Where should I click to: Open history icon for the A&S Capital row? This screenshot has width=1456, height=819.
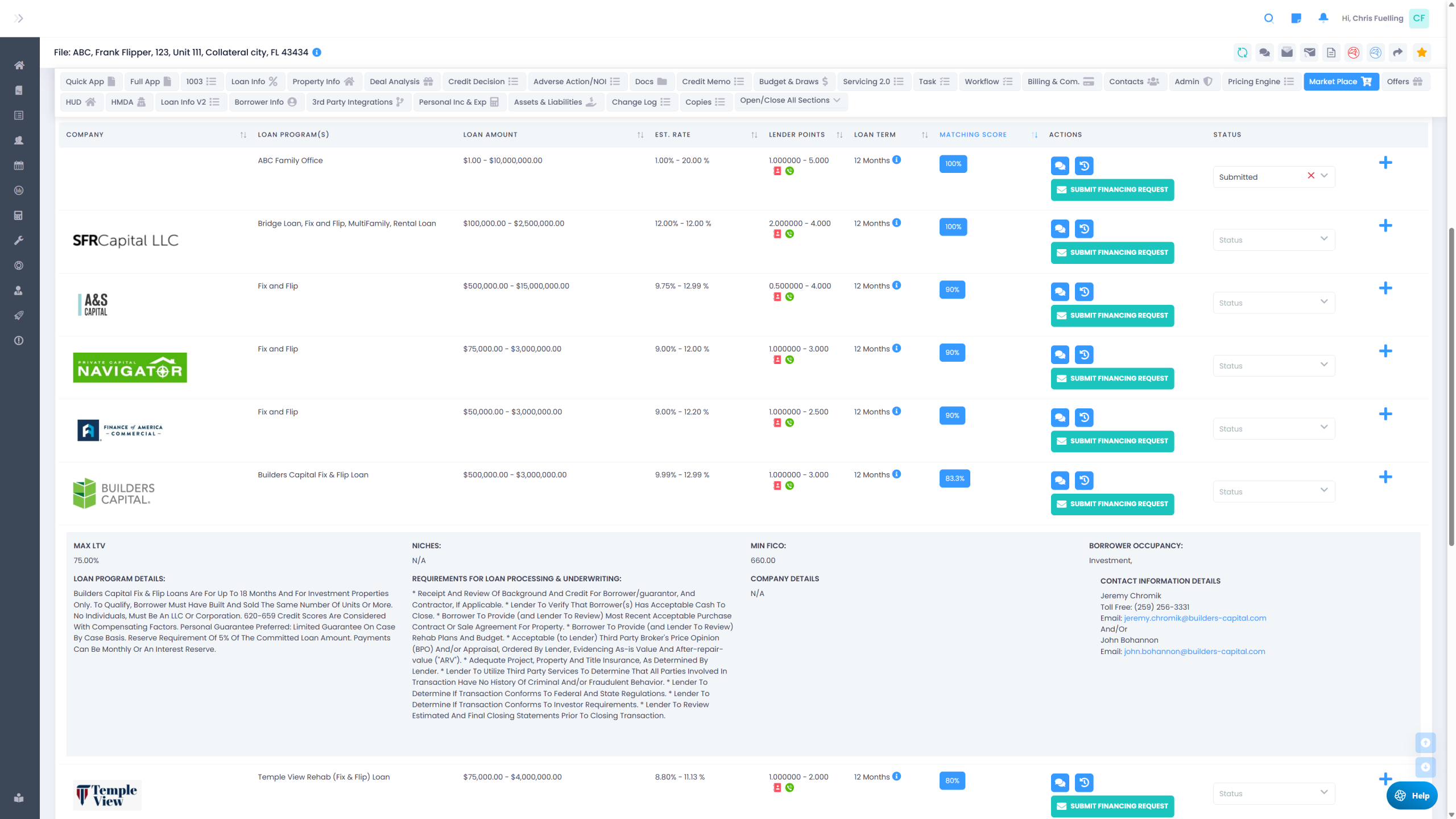point(1084,292)
